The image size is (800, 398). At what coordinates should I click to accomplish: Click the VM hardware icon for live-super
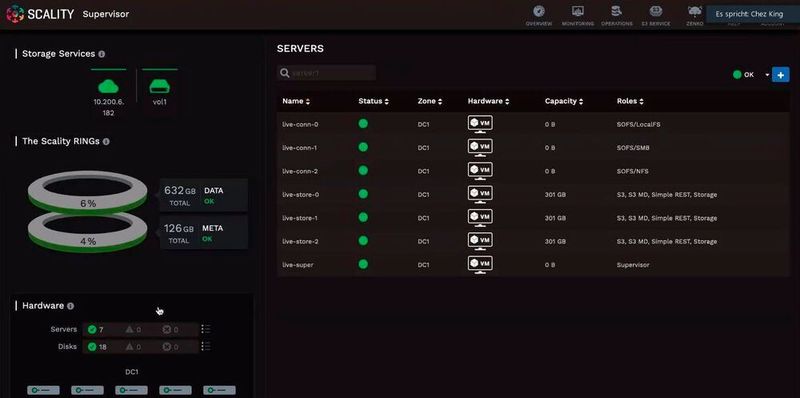480,265
